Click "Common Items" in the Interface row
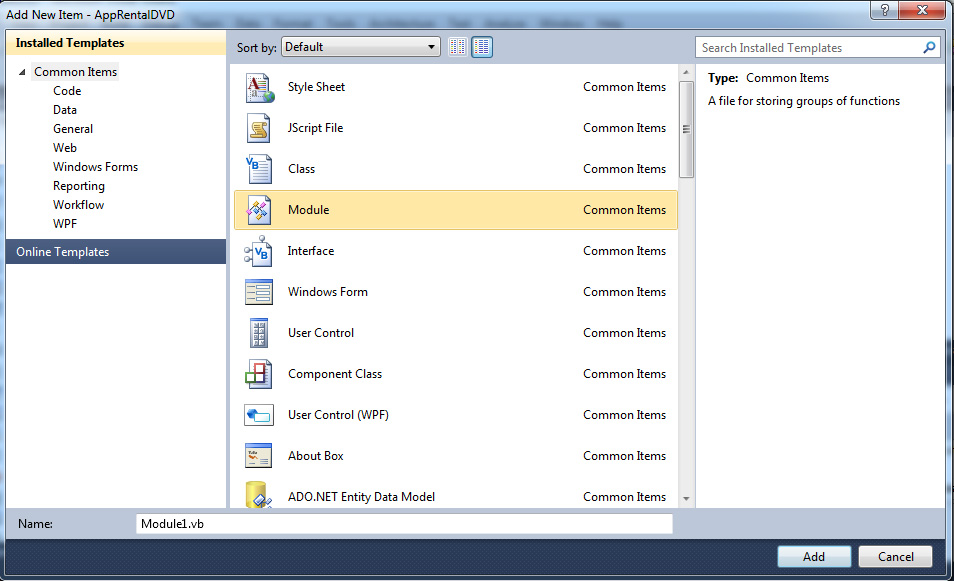954x581 pixels. pos(625,251)
